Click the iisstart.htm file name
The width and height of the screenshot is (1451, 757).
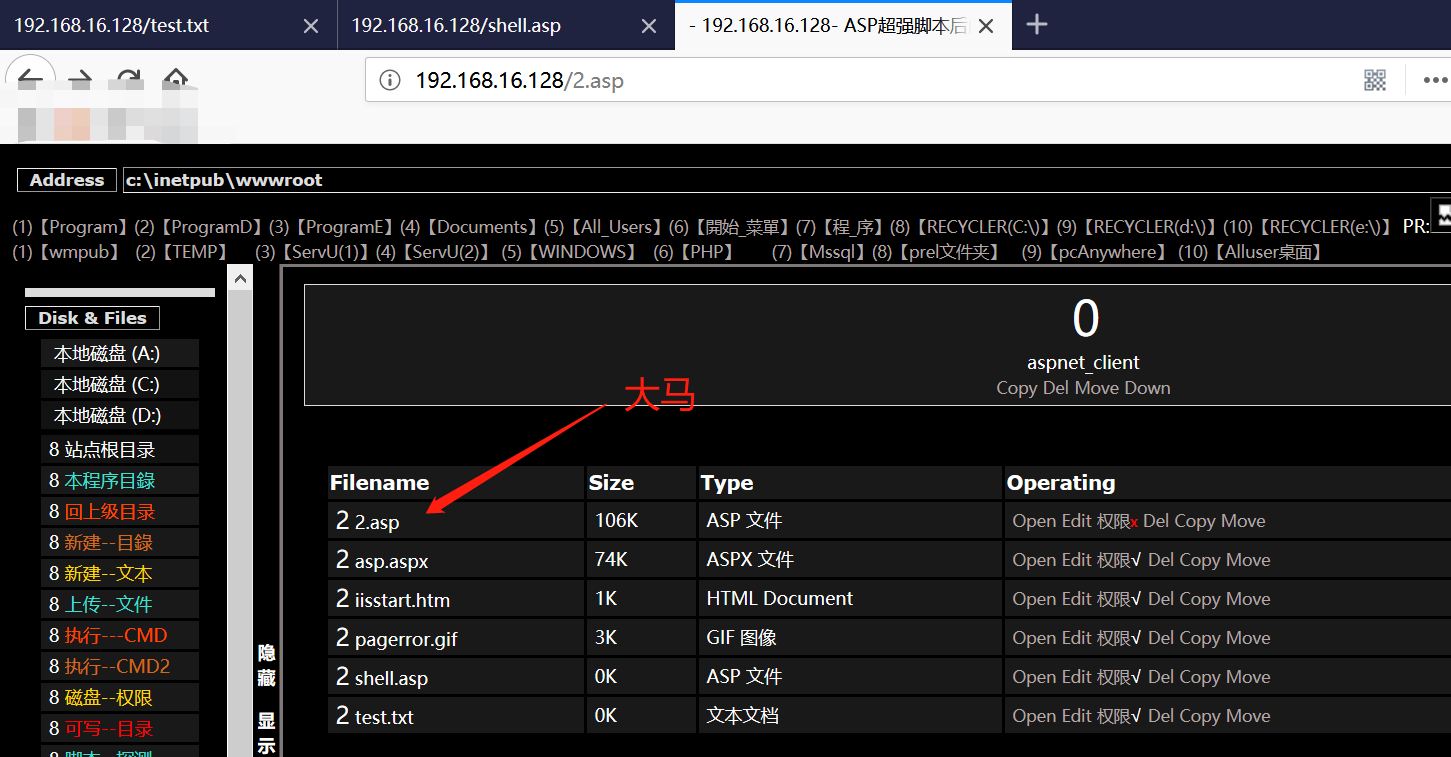402,601
